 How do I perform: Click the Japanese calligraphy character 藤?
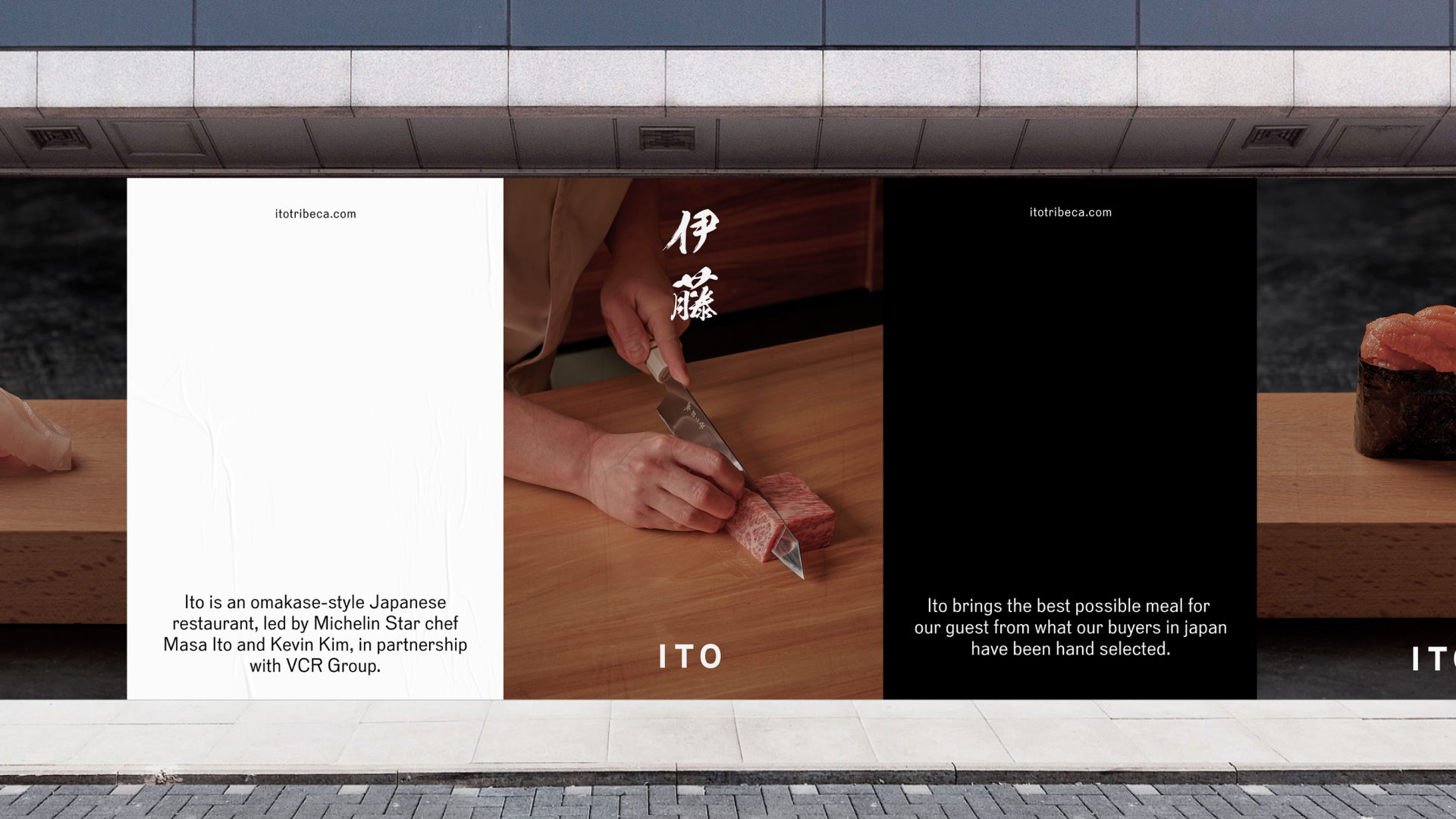[x=693, y=295]
